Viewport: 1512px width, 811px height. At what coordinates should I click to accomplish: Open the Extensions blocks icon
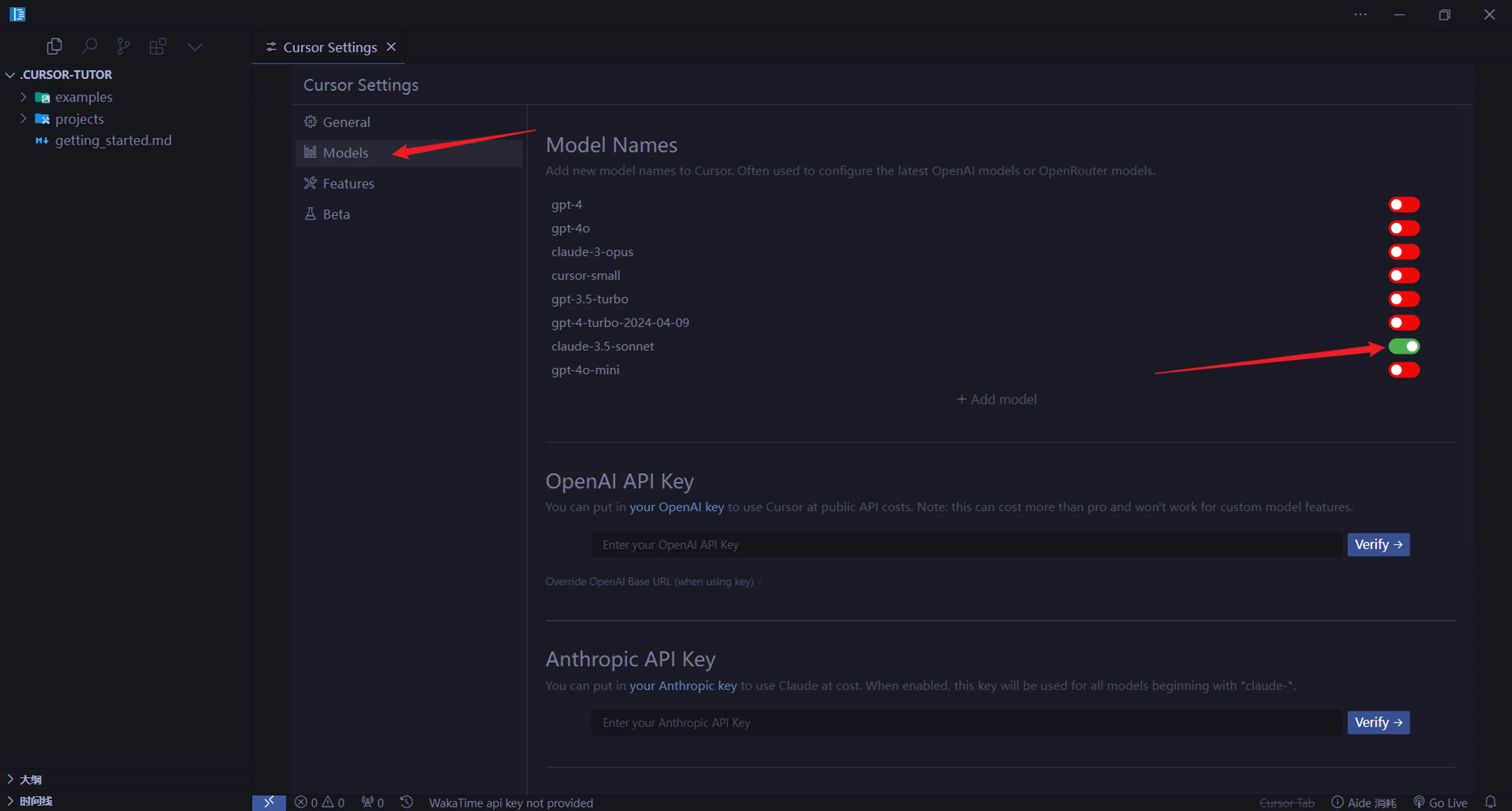(158, 46)
